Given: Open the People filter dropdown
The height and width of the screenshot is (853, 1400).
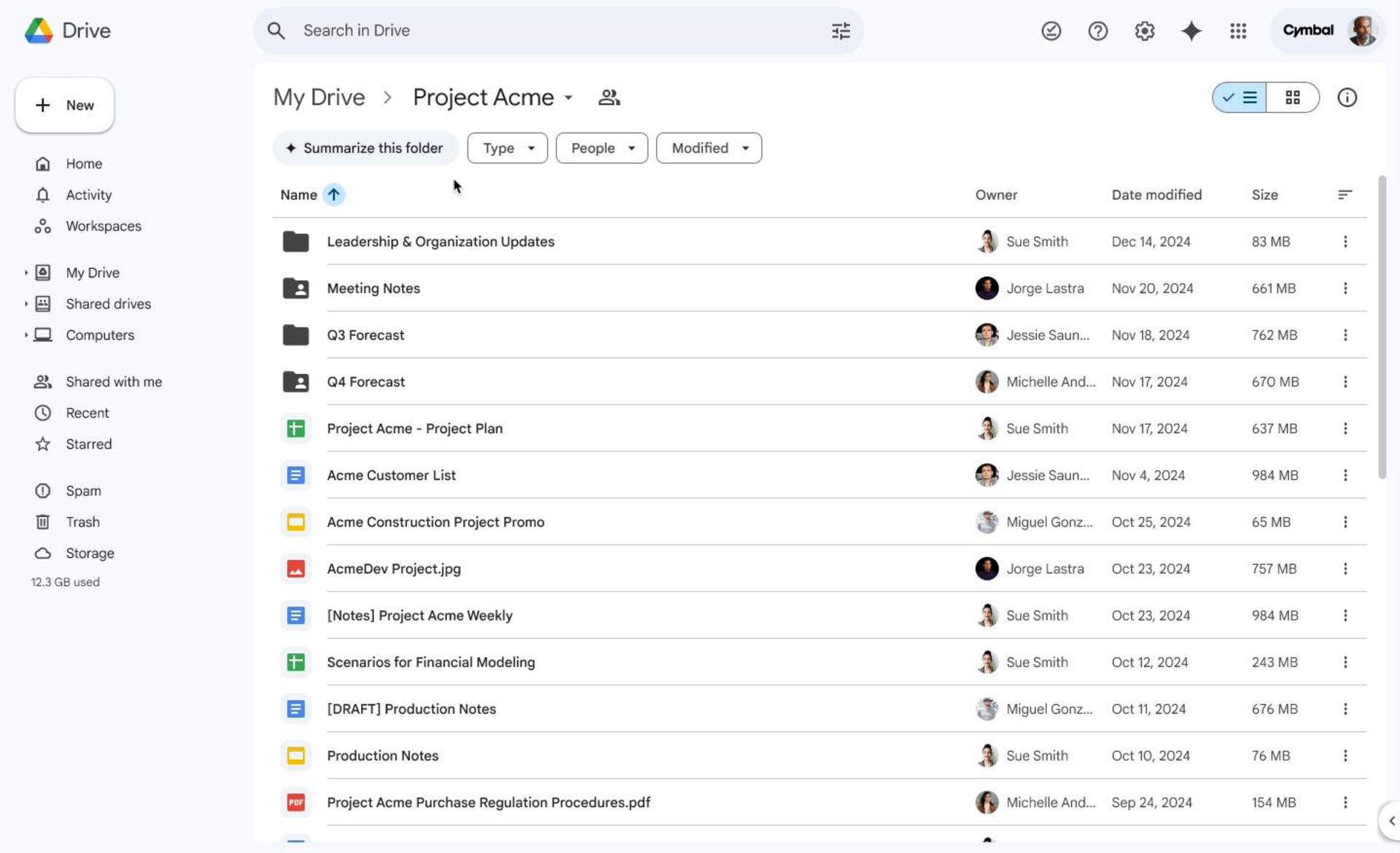Looking at the screenshot, I should pos(602,148).
